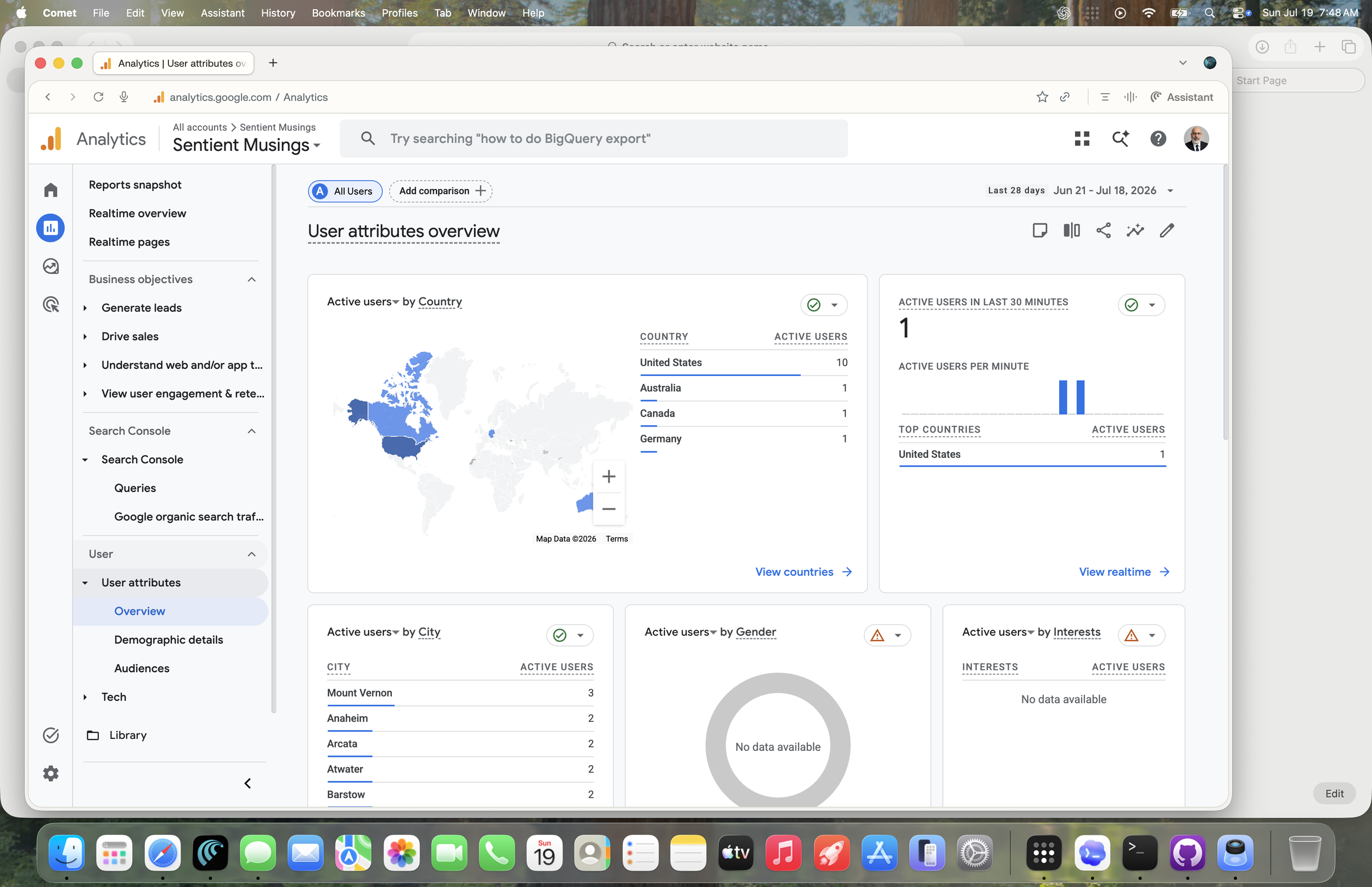Open the Reports icon in left rail
Viewport: 1372px width, 887px height.
click(x=50, y=228)
